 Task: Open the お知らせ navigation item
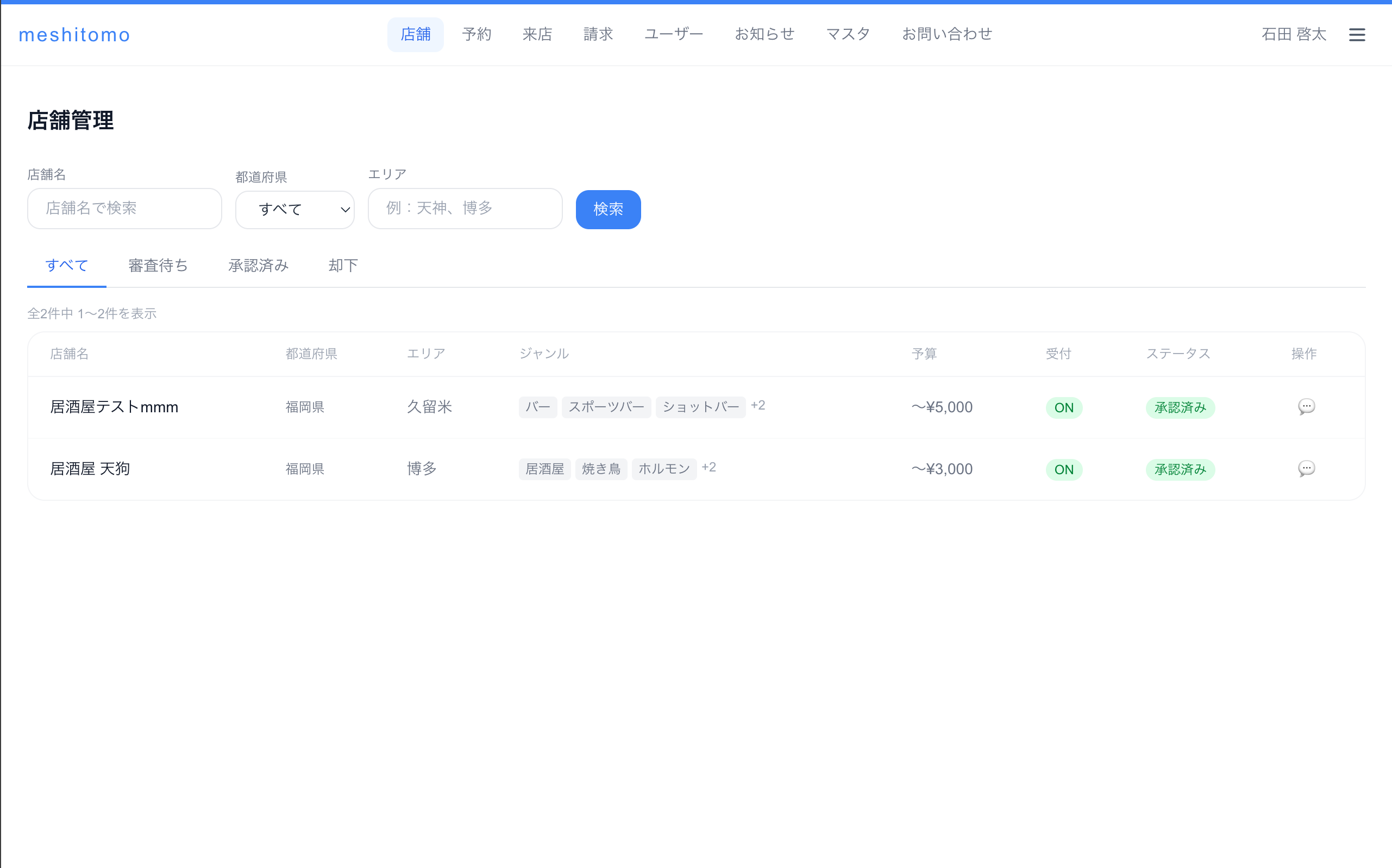[x=764, y=34]
